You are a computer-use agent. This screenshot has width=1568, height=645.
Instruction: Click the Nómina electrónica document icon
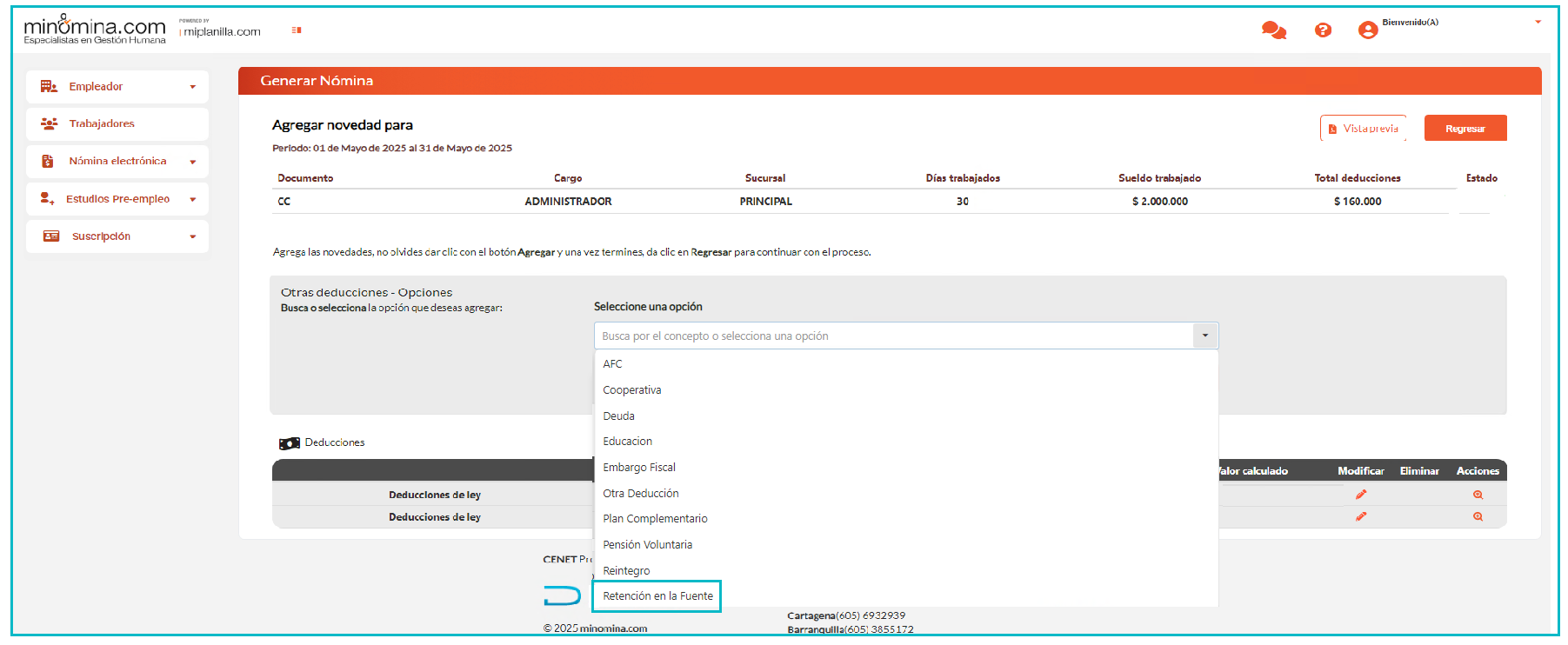pos(48,161)
